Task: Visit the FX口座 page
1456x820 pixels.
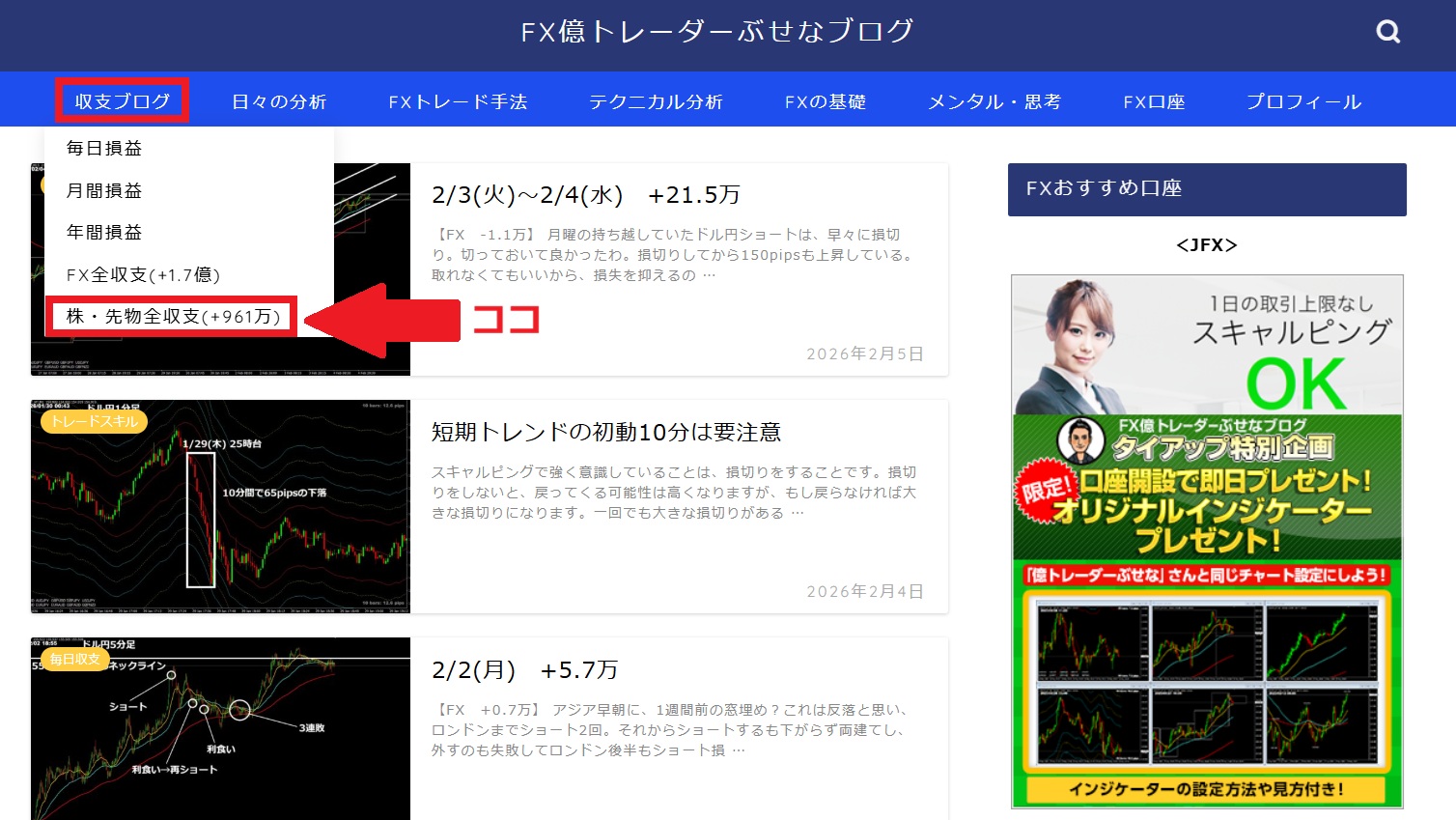Action: click(x=1154, y=101)
